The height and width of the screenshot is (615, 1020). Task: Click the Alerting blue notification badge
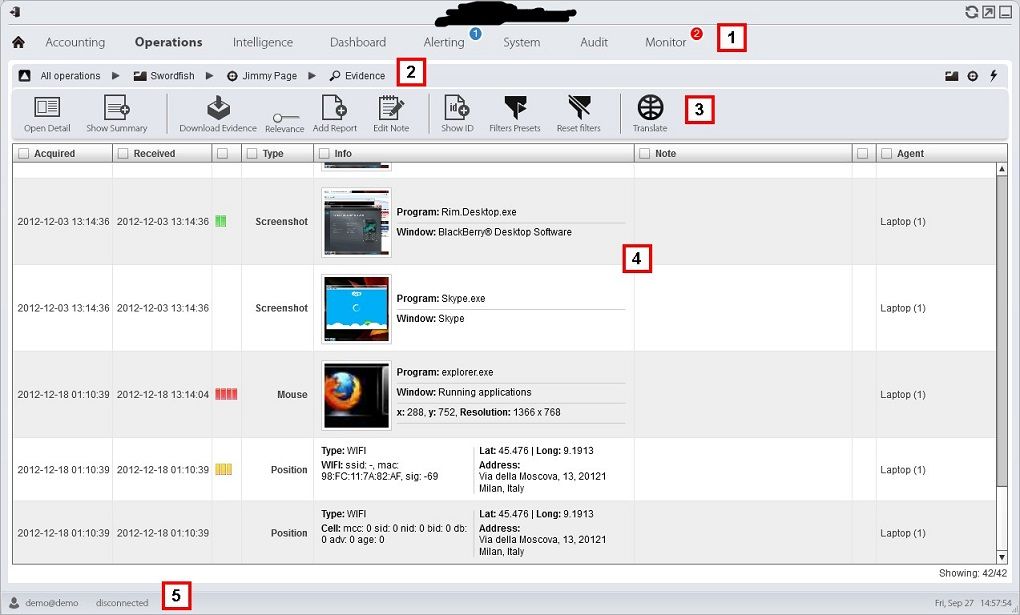tap(476, 33)
